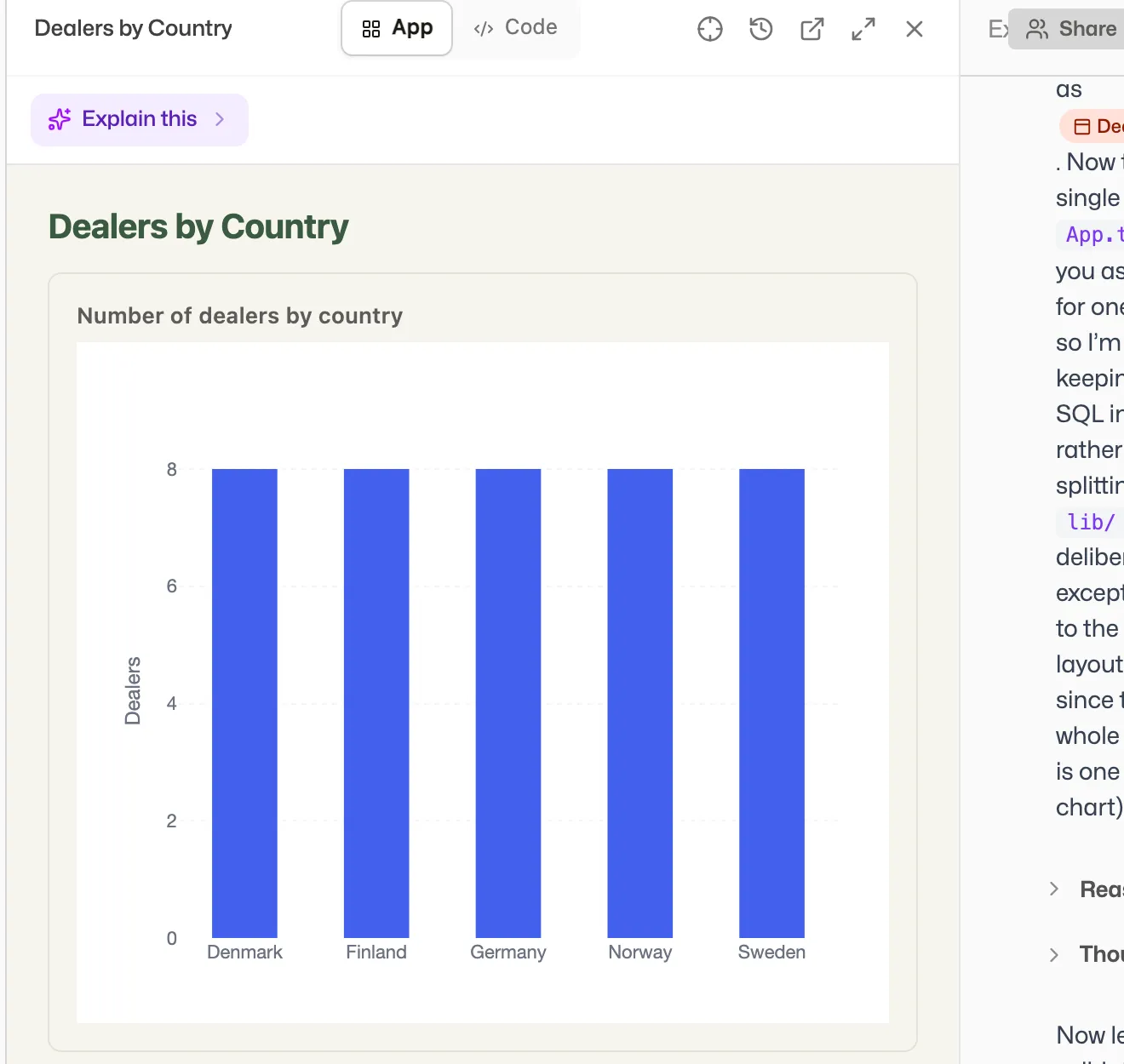
Task: Click the orange artifact chip in chat
Action: 1092,127
